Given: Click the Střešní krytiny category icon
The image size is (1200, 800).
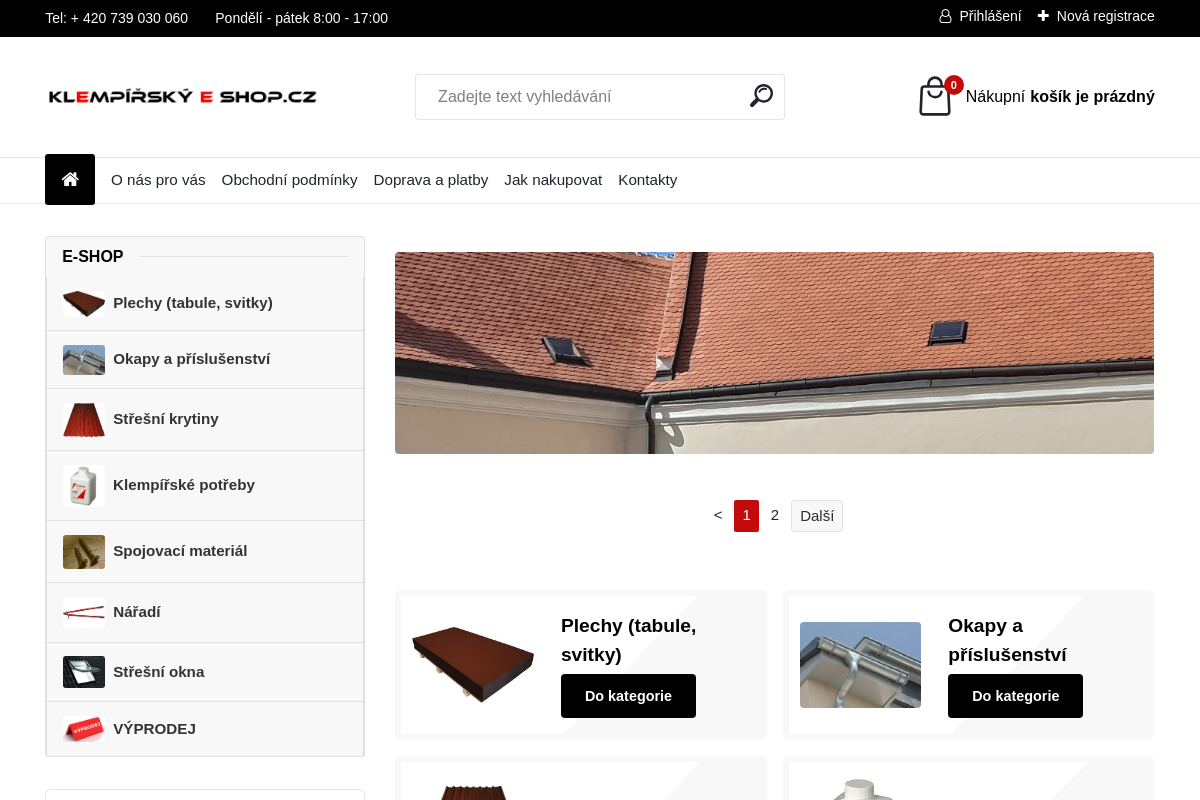Looking at the screenshot, I should (x=83, y=419).
